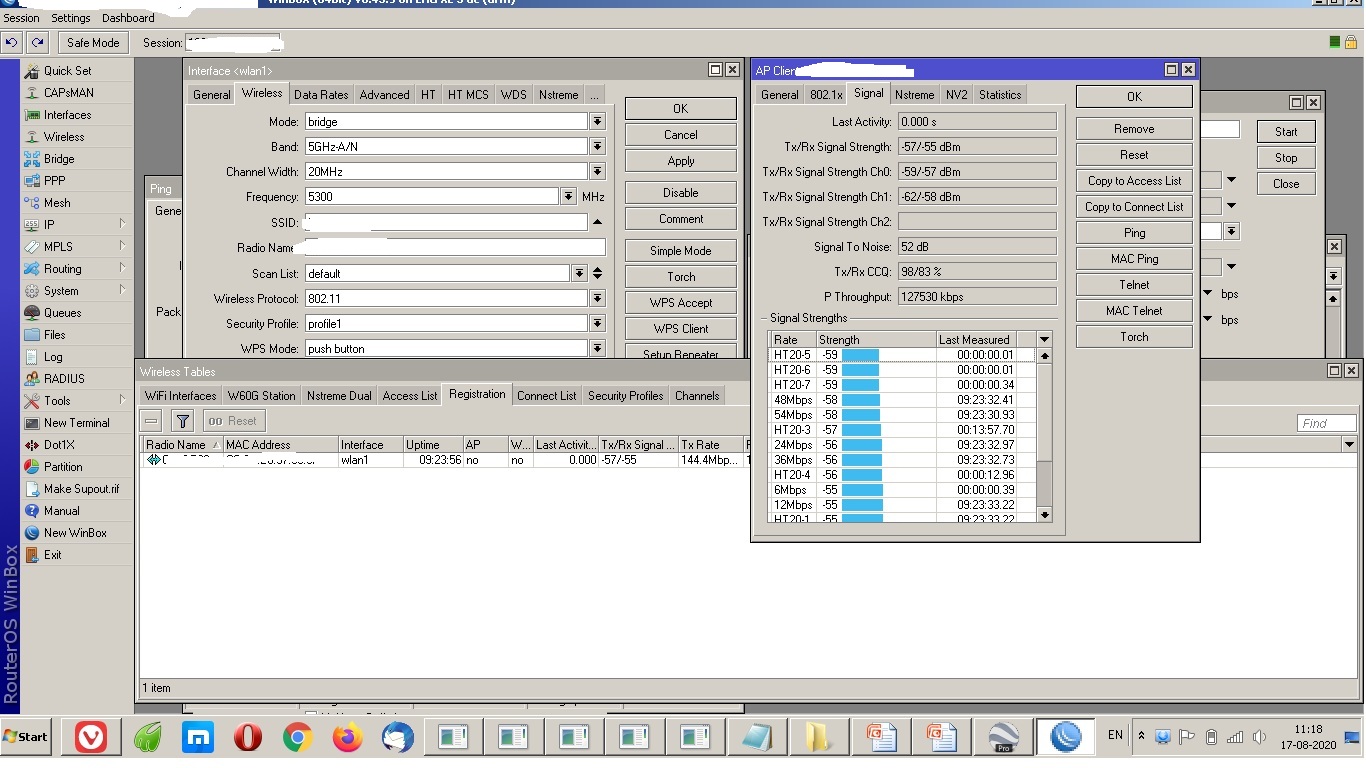
Task: Click the Frequency input field
Action: pos(432,197)
